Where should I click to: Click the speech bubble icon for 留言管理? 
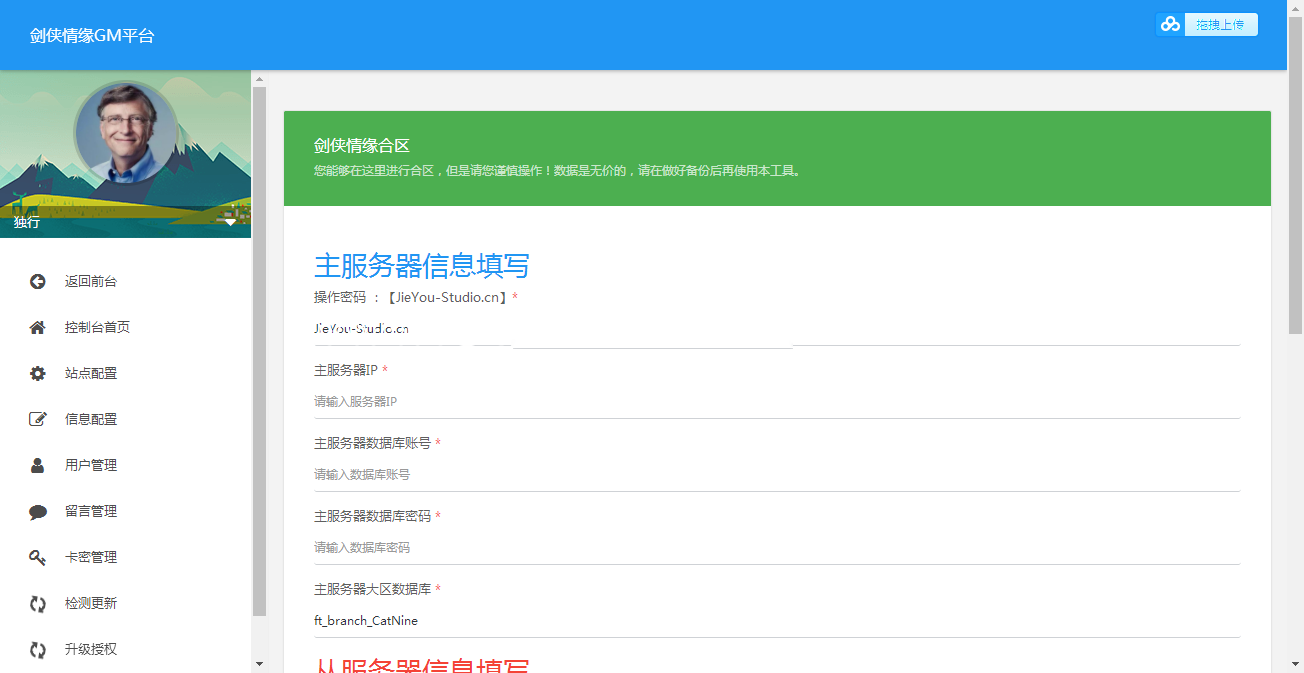point(38,512)
